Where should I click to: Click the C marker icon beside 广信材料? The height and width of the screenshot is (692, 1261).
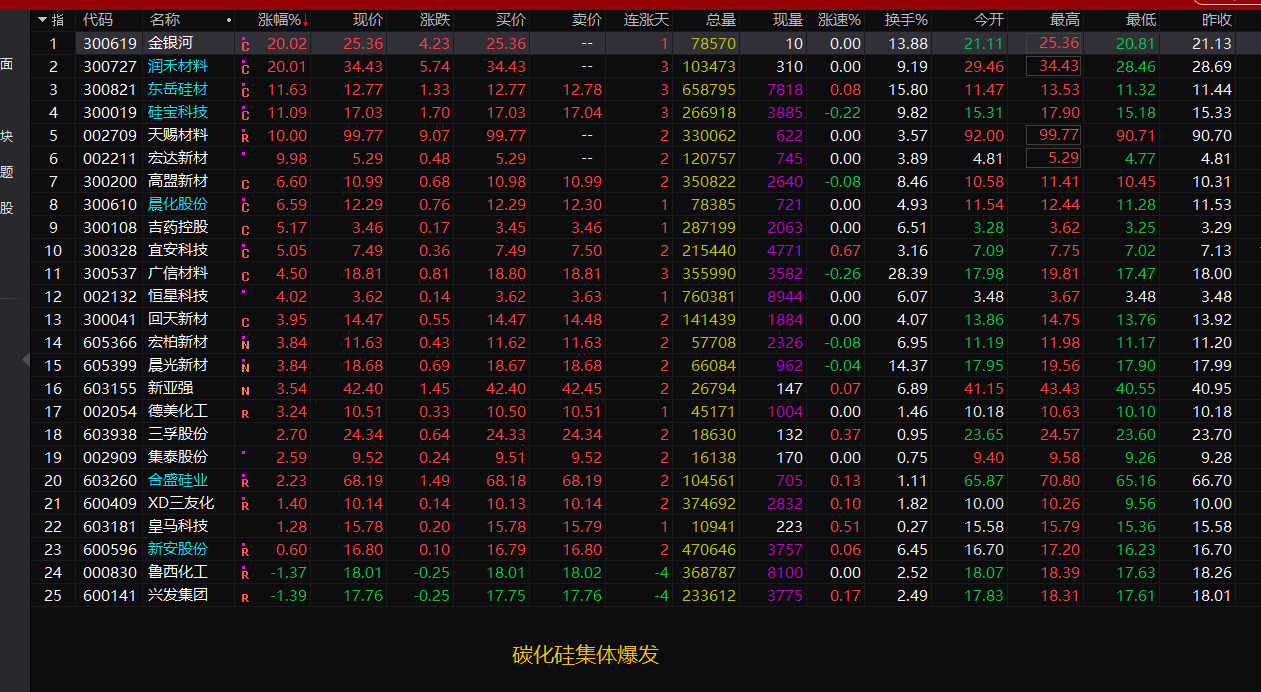245,276
